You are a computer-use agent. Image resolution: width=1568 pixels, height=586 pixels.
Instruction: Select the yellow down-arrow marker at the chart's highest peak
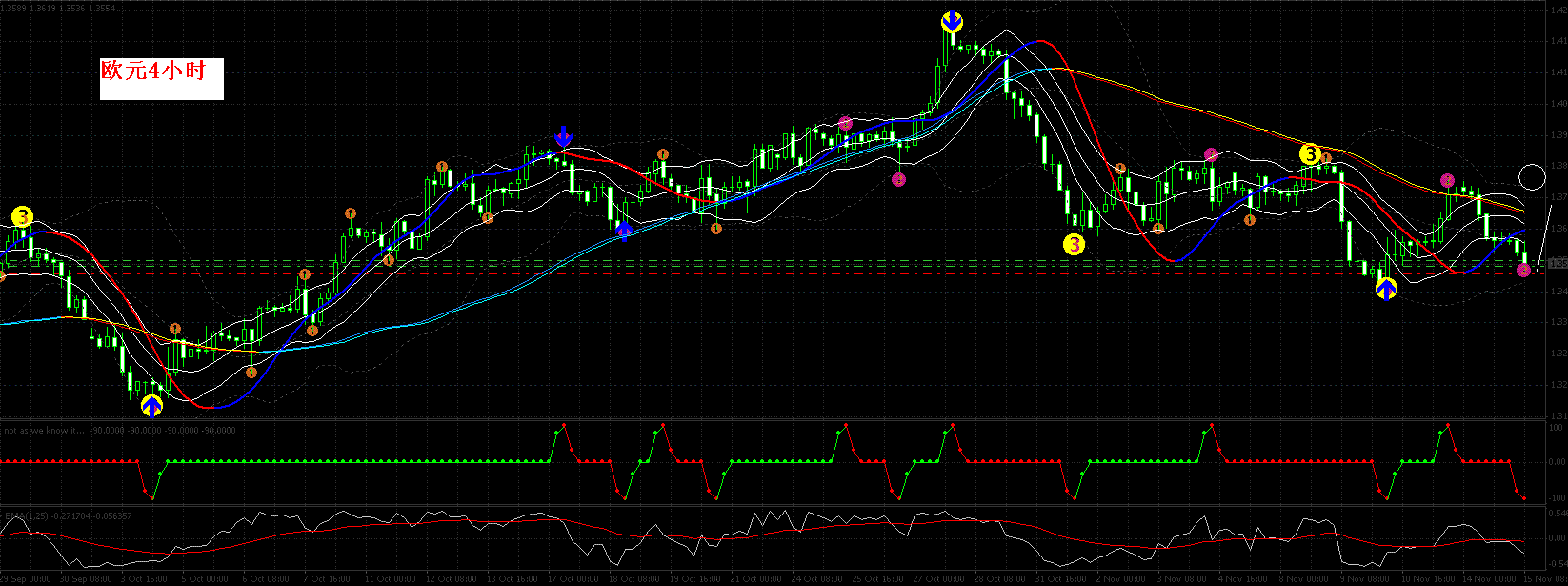(x=952, y=21)
